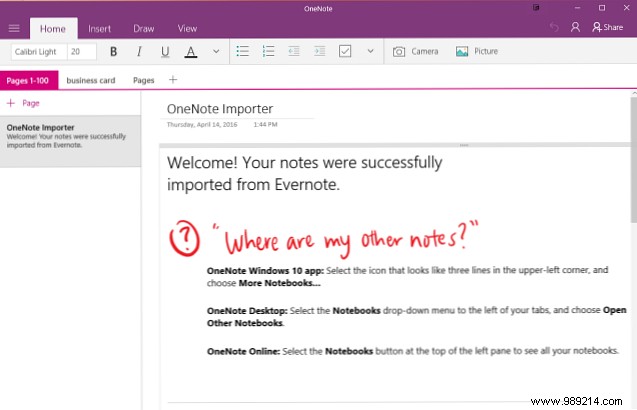Add a new page with + Page
The image size is (637, 410).
coord(23,103)
